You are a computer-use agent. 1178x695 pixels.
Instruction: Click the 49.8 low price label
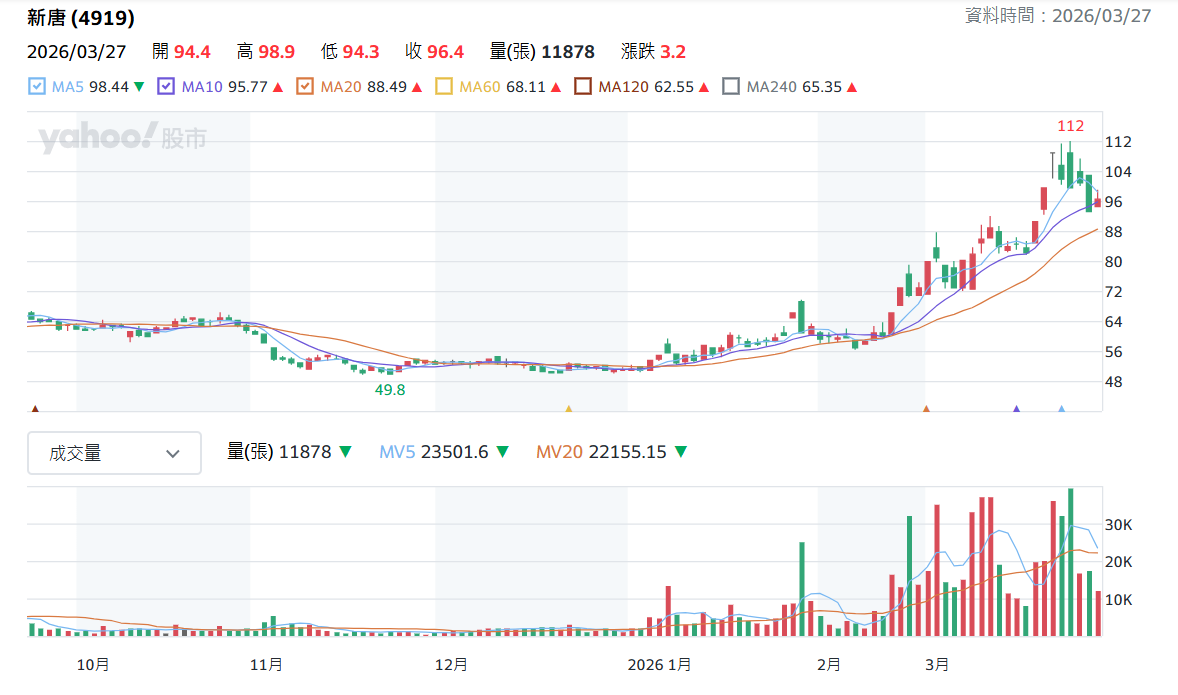click(x=390, y=390)
